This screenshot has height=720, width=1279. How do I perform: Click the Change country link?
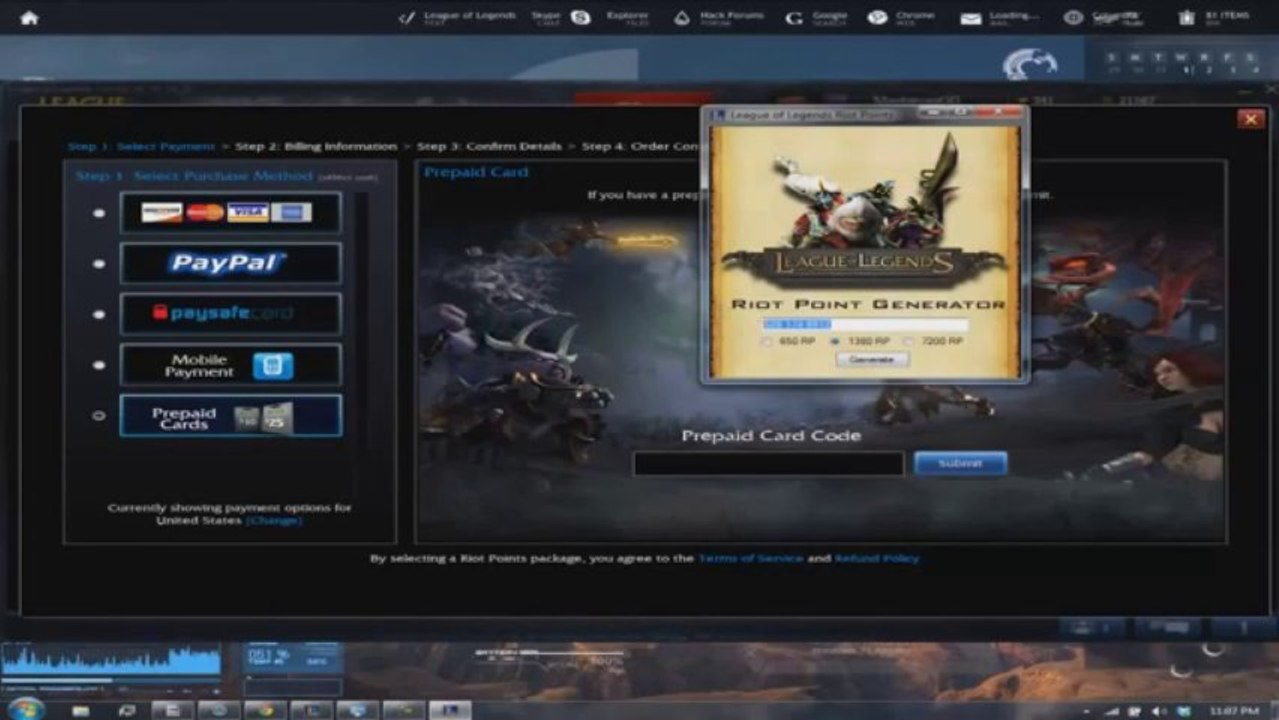(274, 521)
